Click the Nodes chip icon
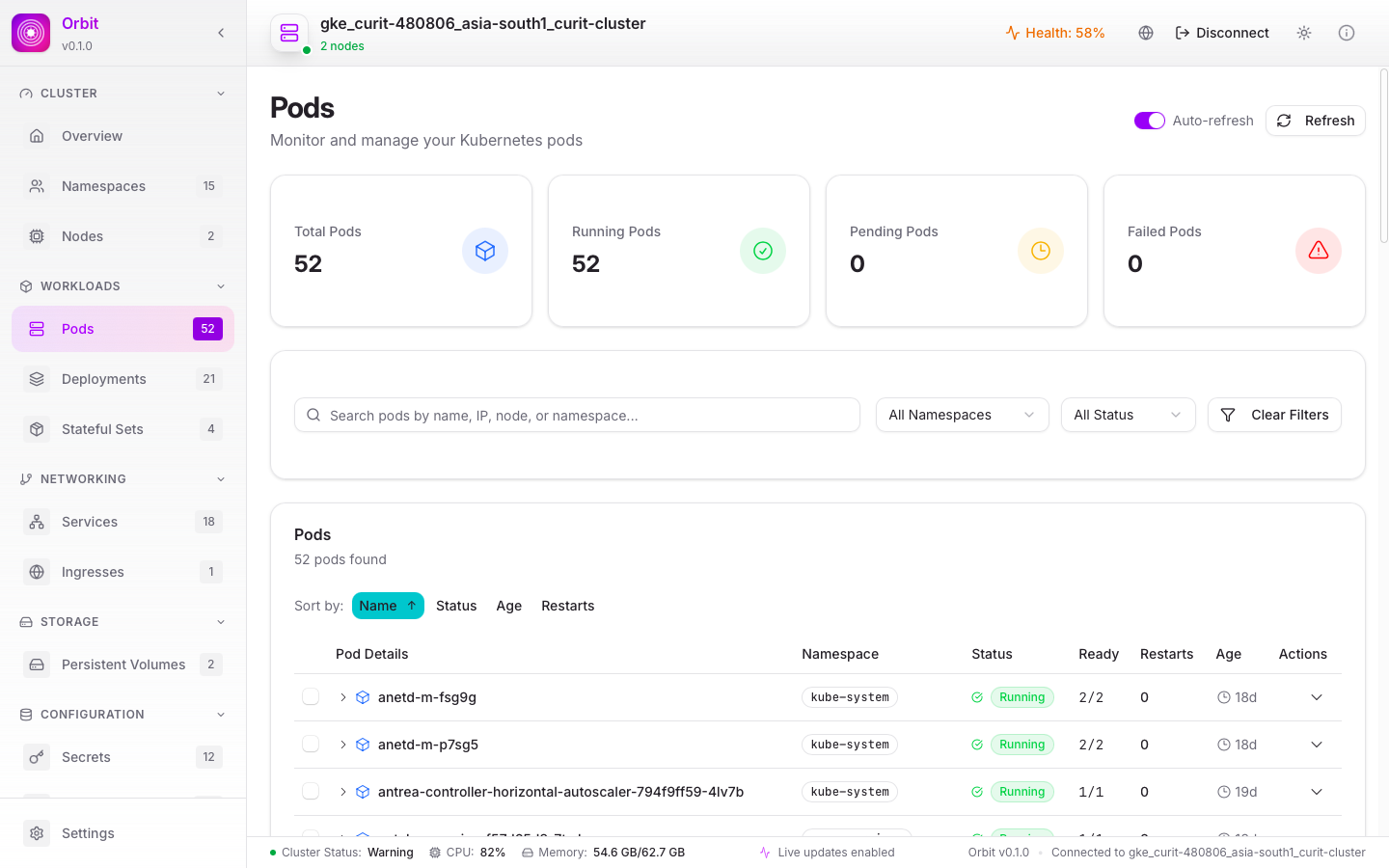The height and width of the screenshot is (868, 1389). click(37, 236)
